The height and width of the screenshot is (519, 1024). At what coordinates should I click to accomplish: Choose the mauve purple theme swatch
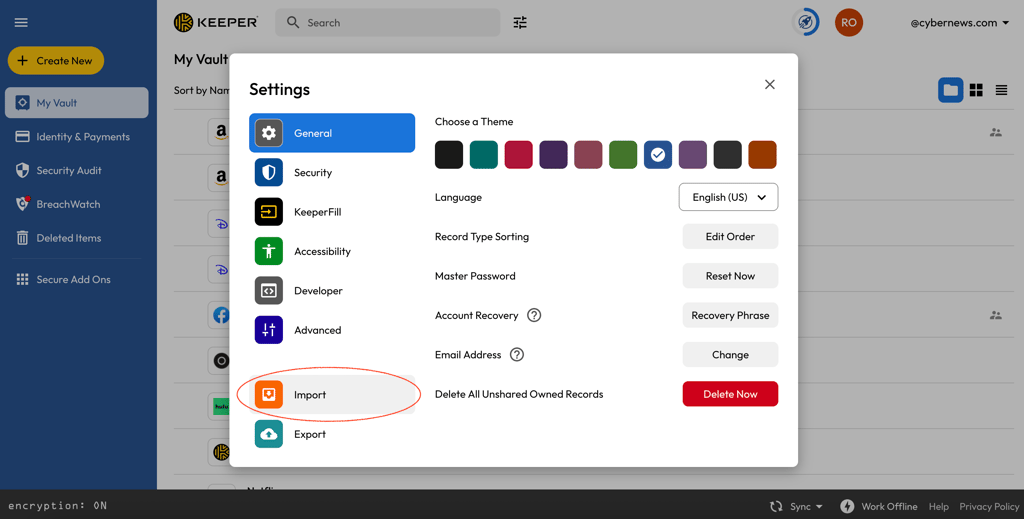tap(693, 155)
